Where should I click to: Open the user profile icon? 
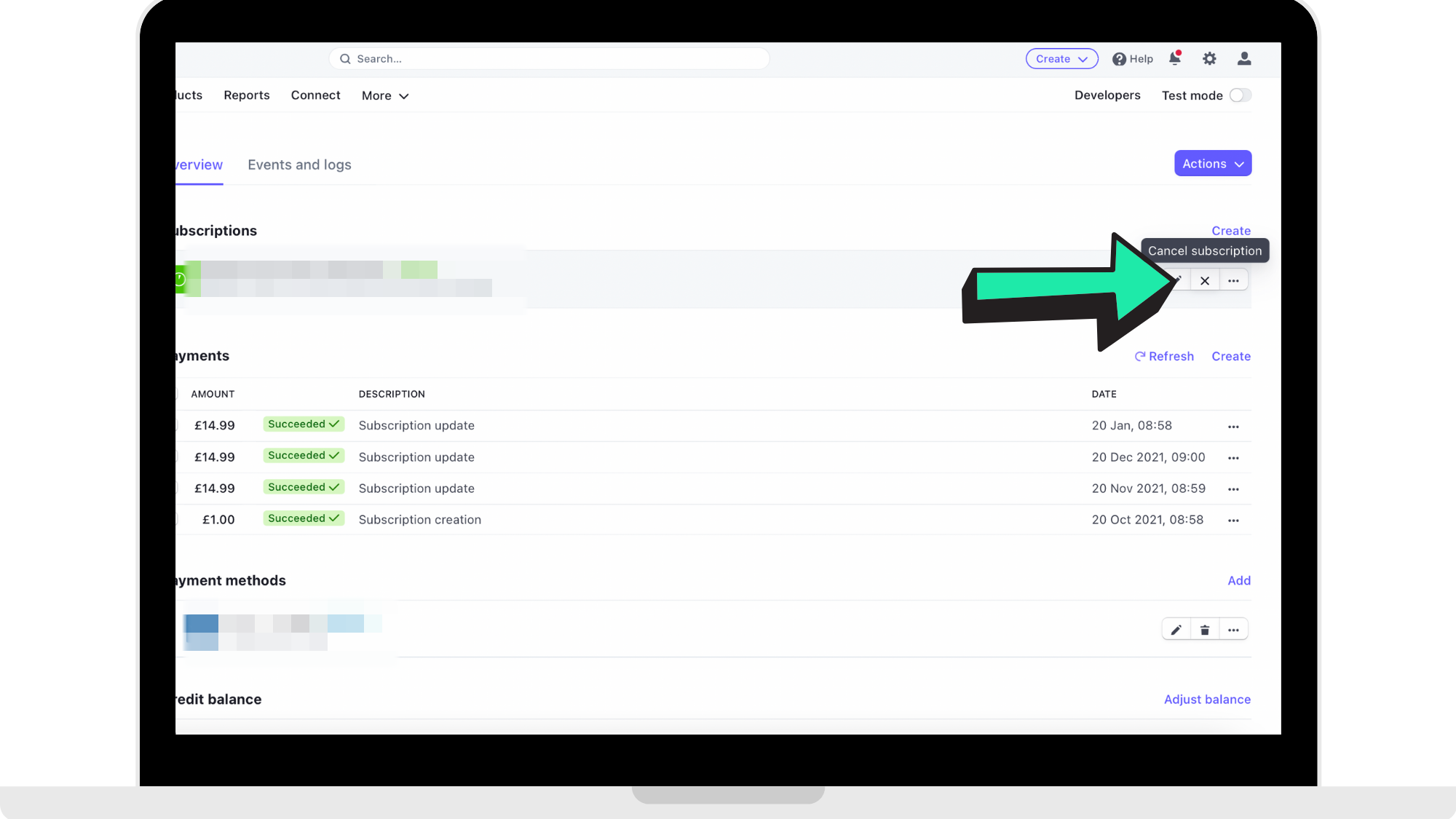pyautogui.click(x=1244, y=58)
